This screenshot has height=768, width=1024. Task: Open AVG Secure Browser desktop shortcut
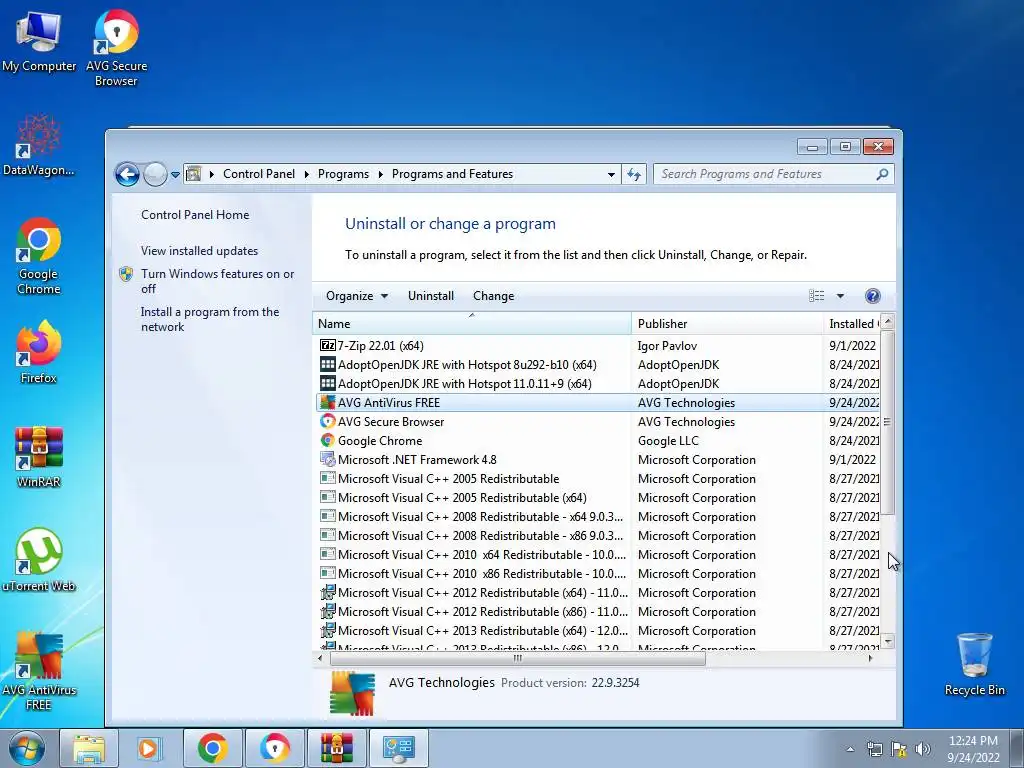click(116, 47)
